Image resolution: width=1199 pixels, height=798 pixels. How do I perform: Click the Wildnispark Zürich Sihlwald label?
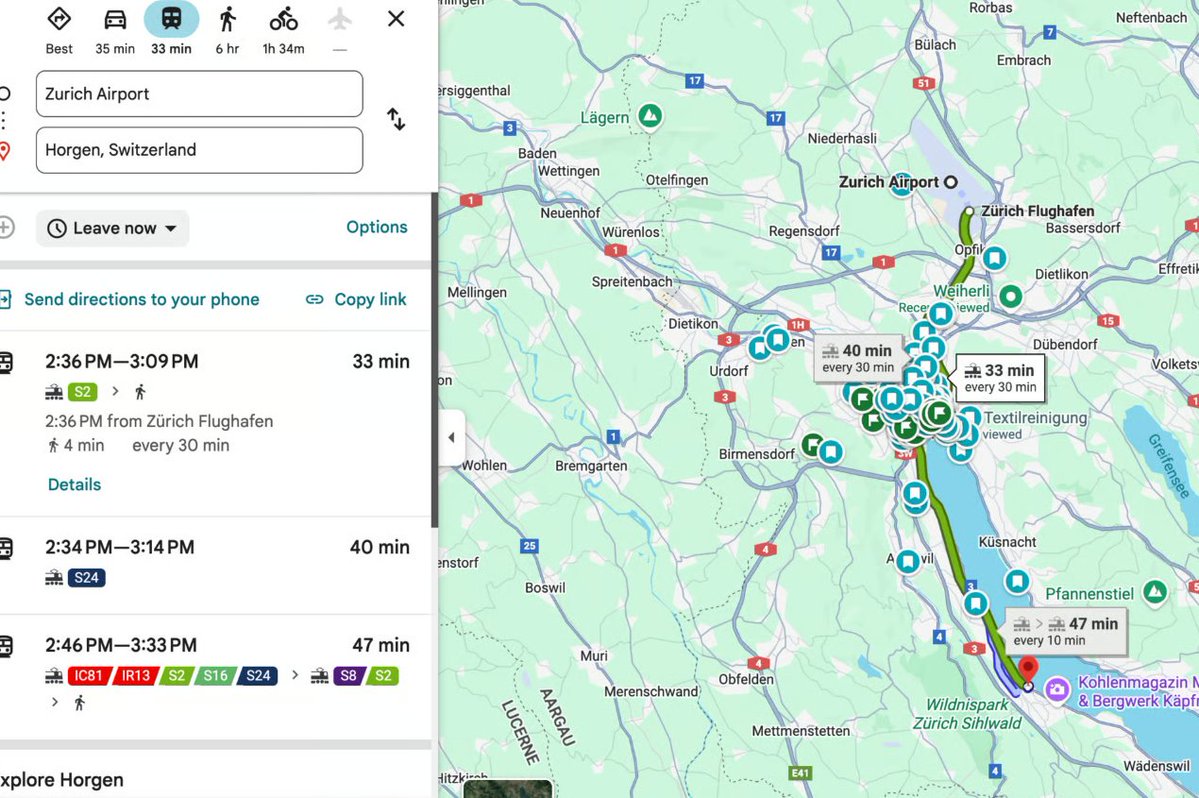(967, 714)
